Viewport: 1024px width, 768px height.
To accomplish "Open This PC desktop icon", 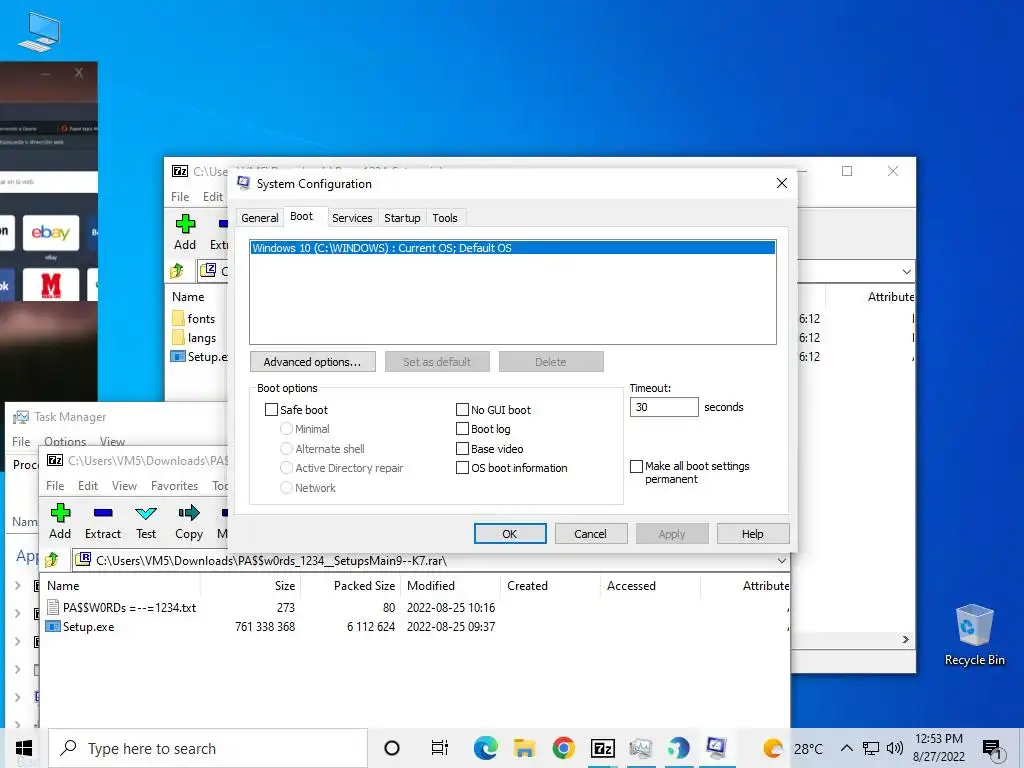I will (39, 31).
